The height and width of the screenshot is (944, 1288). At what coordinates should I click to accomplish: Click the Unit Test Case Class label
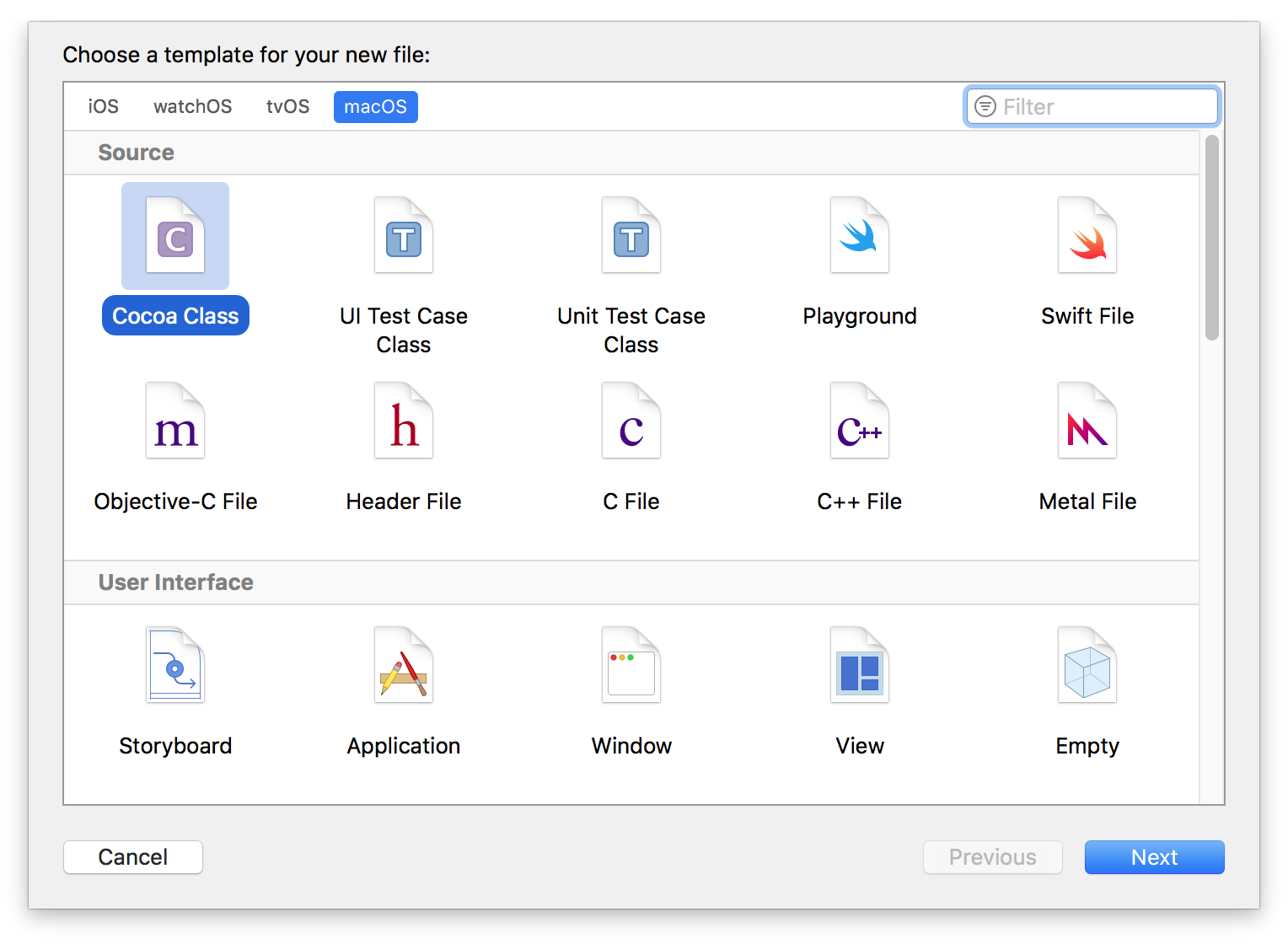pos(631,330)
